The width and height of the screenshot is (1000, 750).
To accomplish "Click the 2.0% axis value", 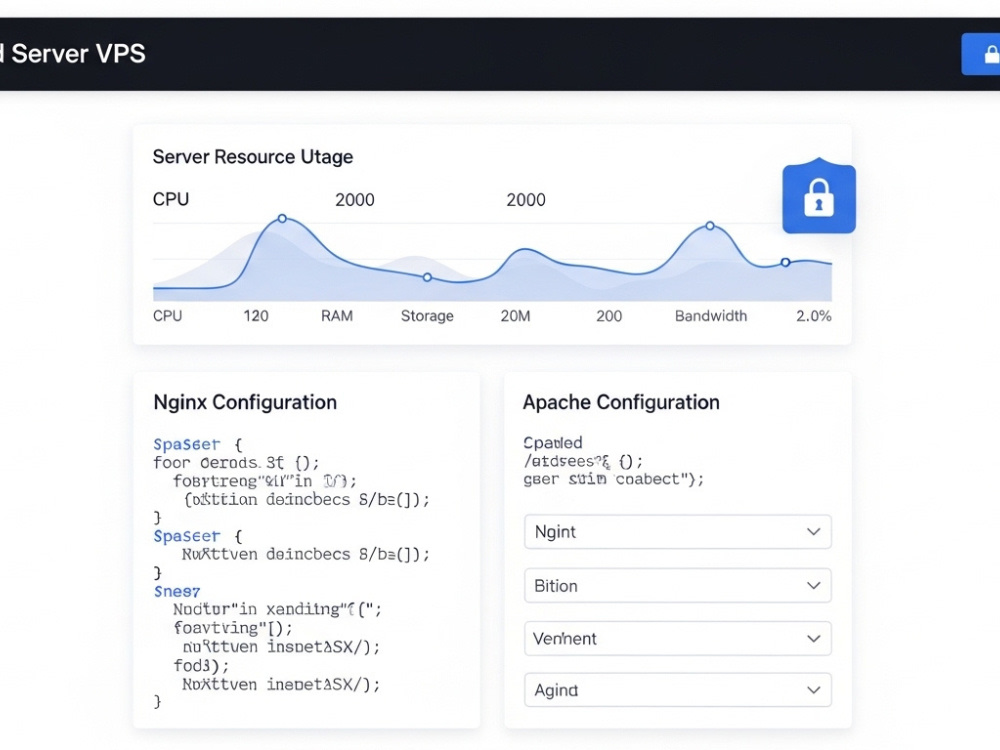I will click(813, 316).
